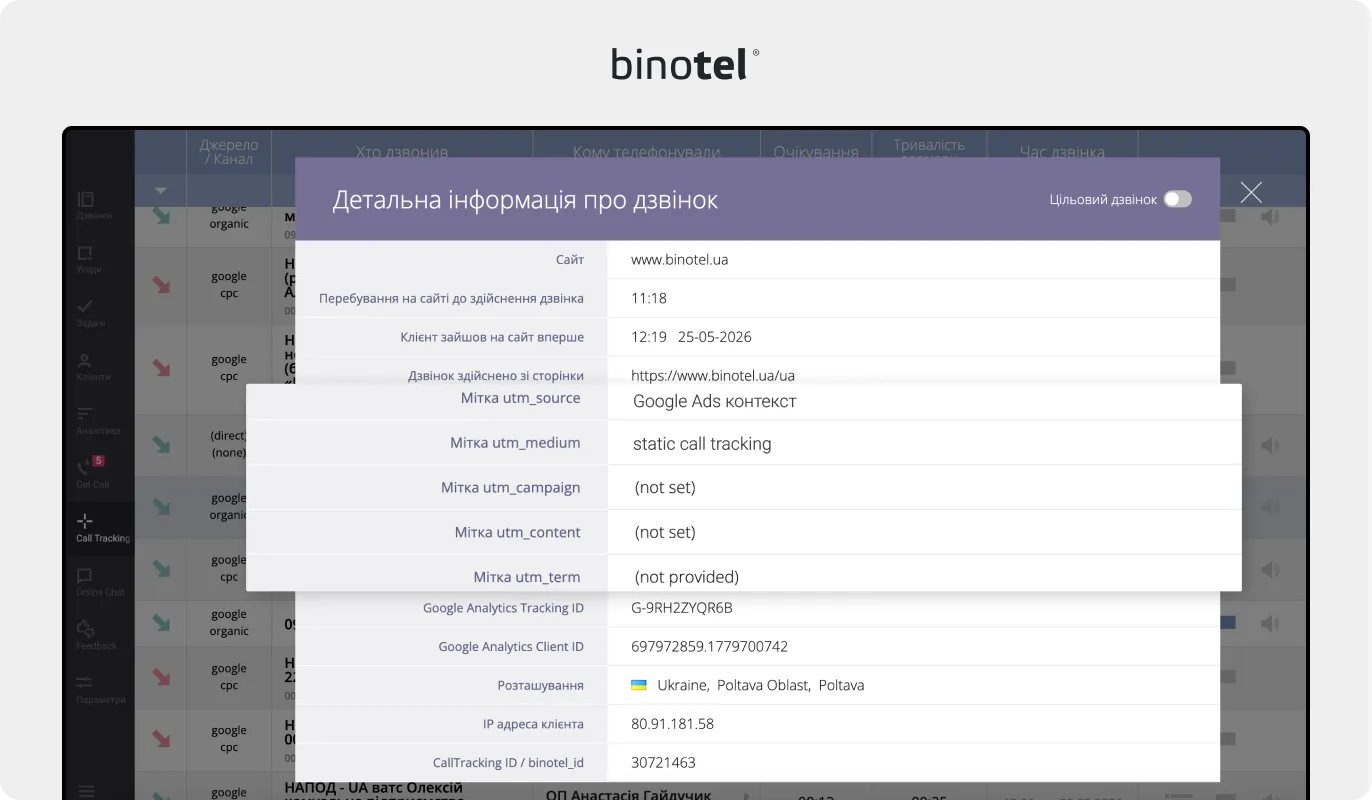Select the (not set) utm_content value
The height and width of the screenshot is (800, 1372).
click(x=664, y=532)
